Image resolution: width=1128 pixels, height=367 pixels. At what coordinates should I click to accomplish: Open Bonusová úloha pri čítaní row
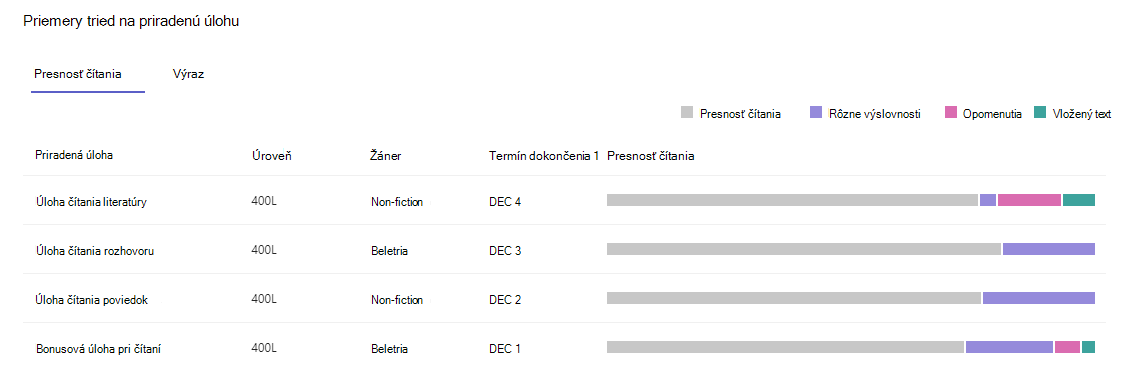(x=564, y=347)
